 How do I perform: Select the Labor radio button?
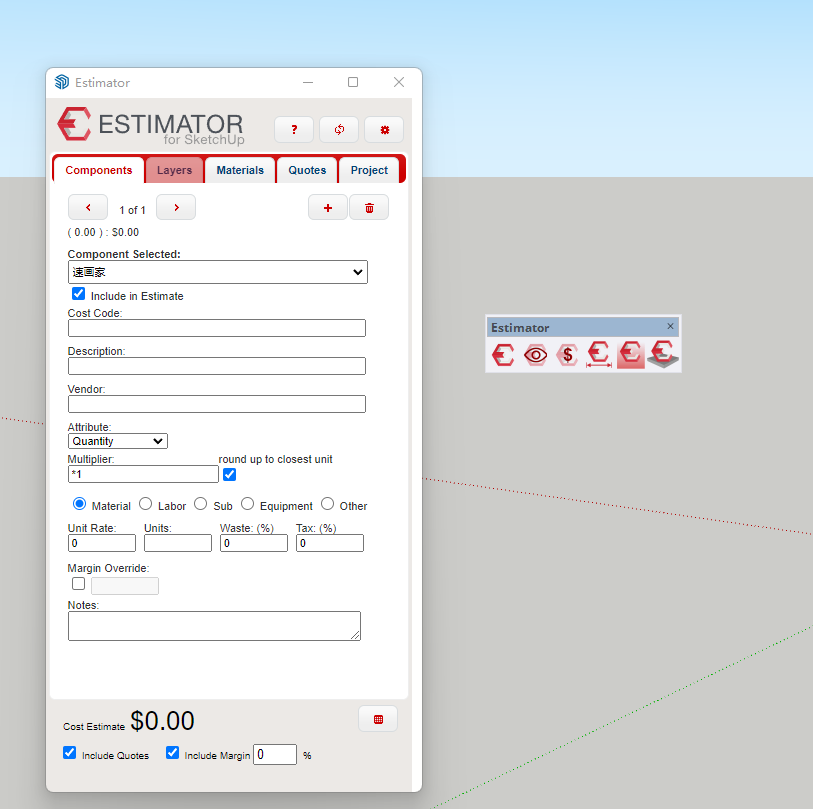point(146,504)
